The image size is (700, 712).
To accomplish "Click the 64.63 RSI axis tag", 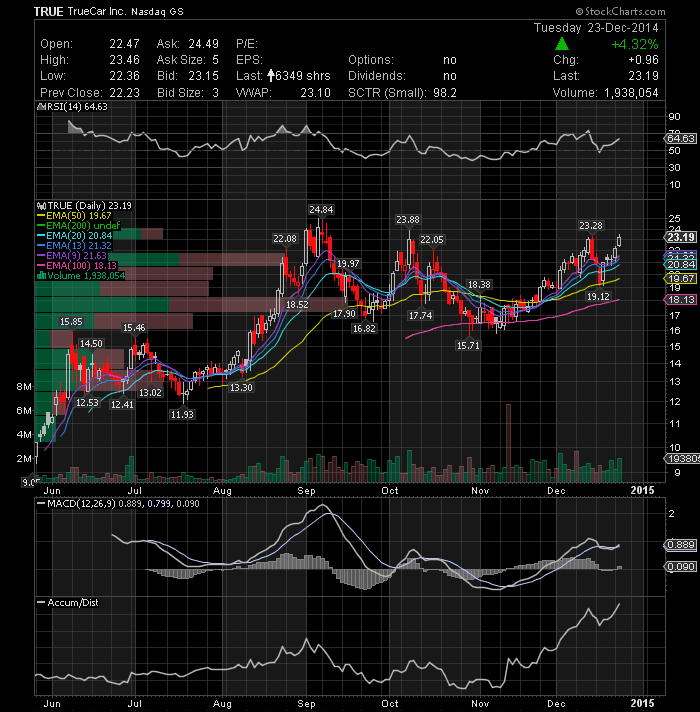I will pos(680,138).
